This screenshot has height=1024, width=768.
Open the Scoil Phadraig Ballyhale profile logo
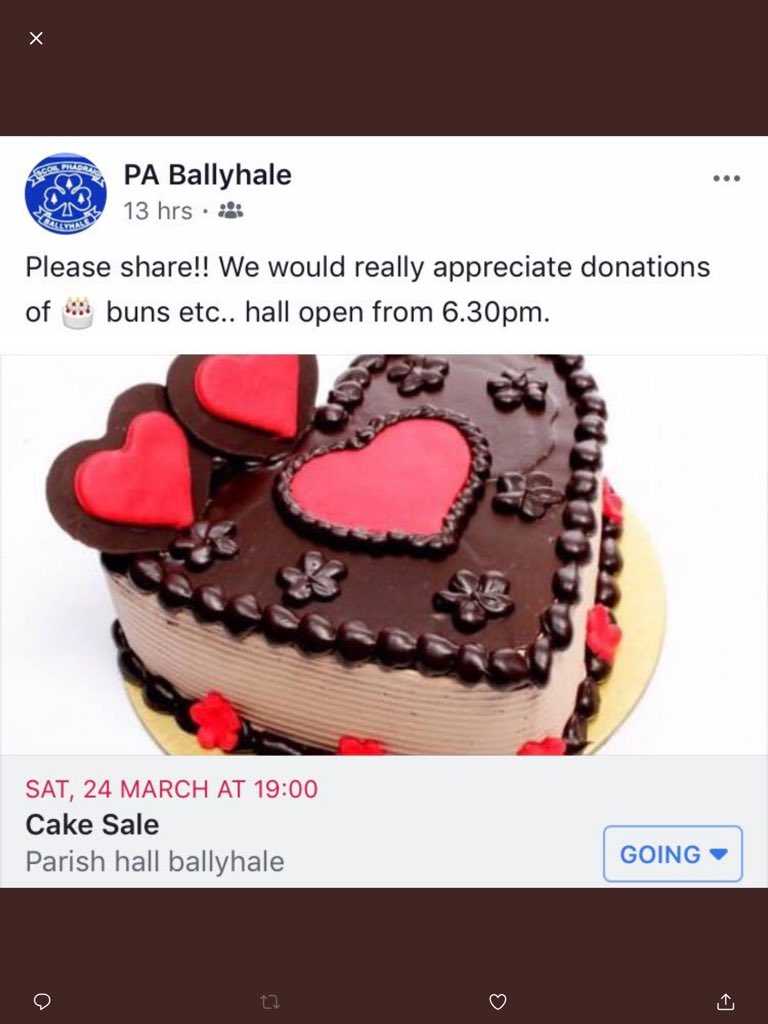65,193
